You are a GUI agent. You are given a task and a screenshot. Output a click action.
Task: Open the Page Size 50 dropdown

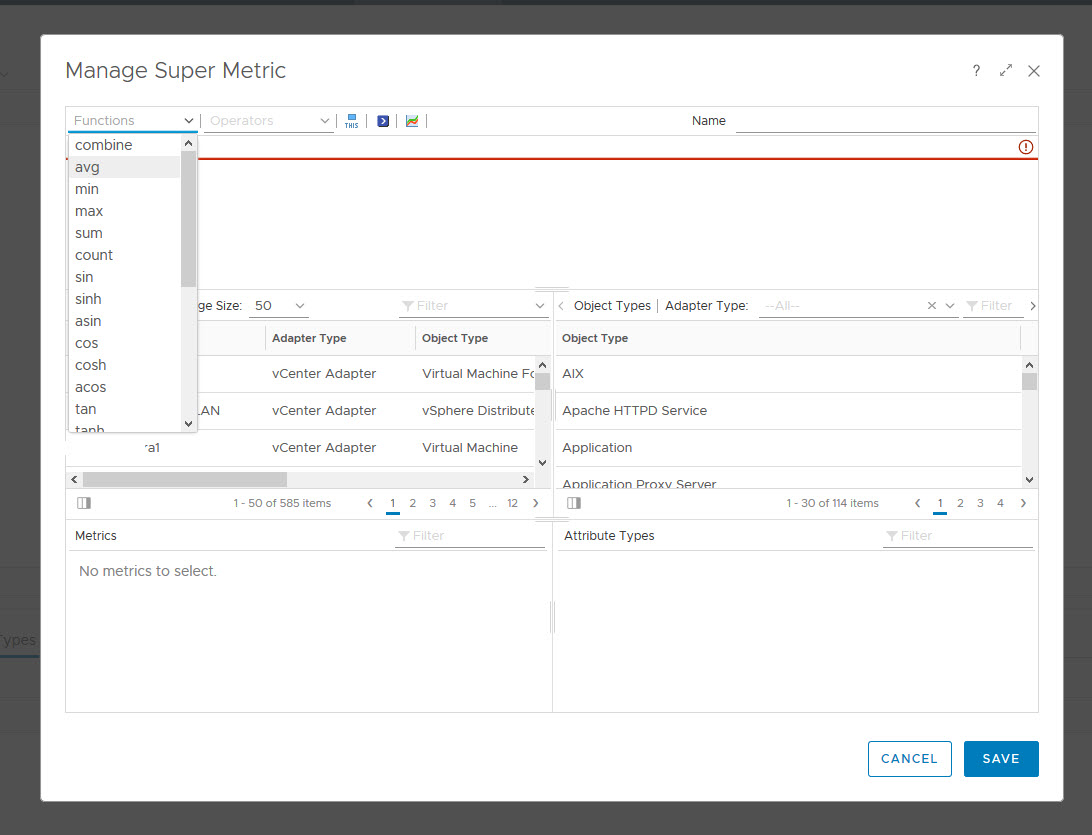point(280,306)
